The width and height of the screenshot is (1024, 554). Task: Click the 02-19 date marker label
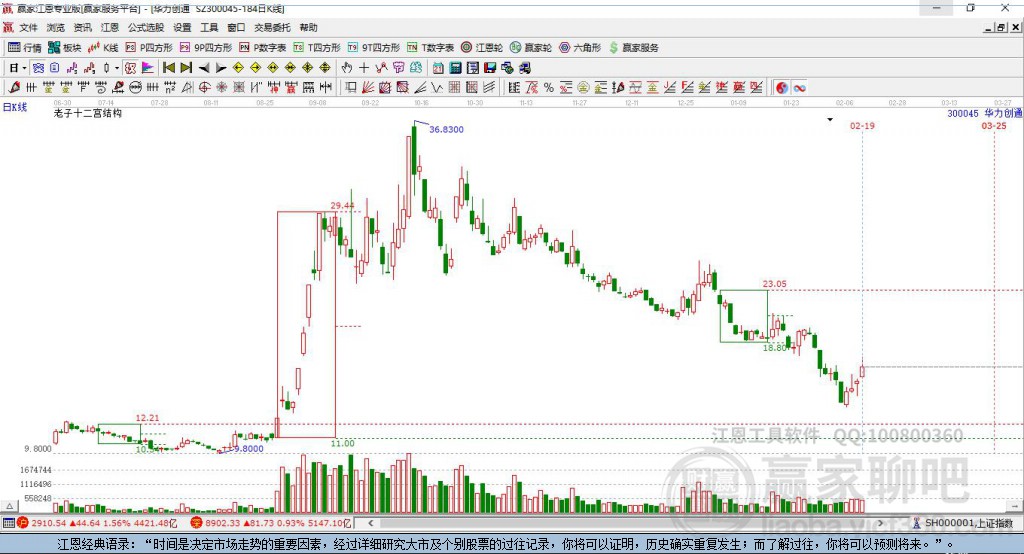(x=862, y=125)
